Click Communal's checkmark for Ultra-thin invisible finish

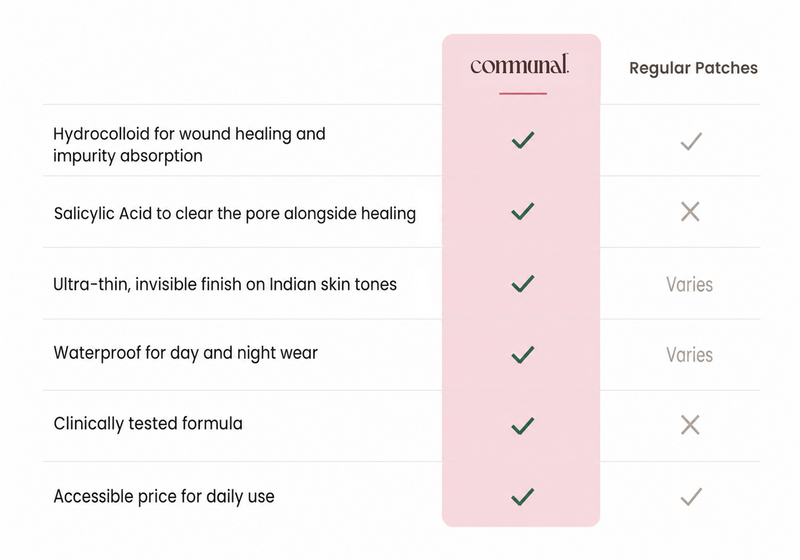tap(523, 284)
